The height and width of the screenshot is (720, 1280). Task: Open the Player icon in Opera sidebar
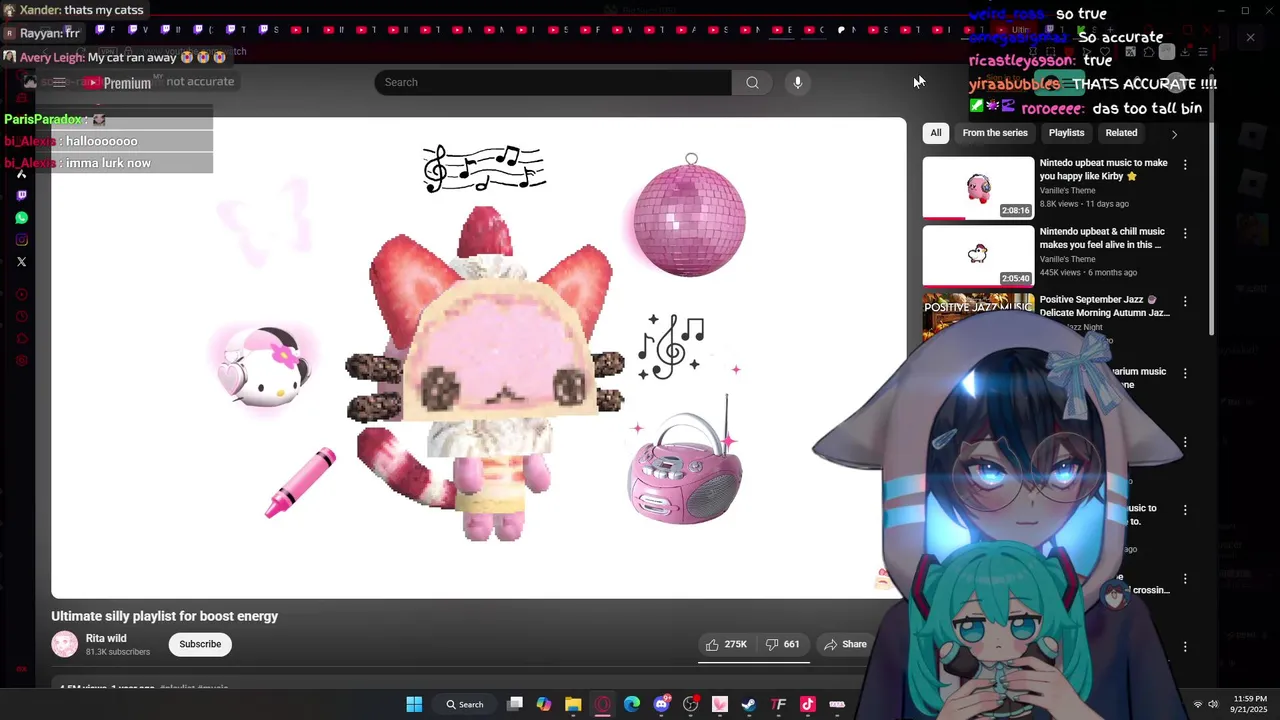pos(22,294)
